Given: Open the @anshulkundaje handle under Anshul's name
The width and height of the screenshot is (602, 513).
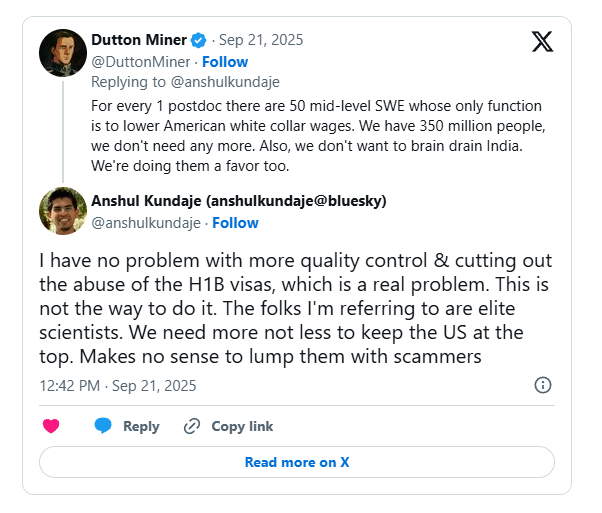Looking at the screenshot, I should point(146,222).
